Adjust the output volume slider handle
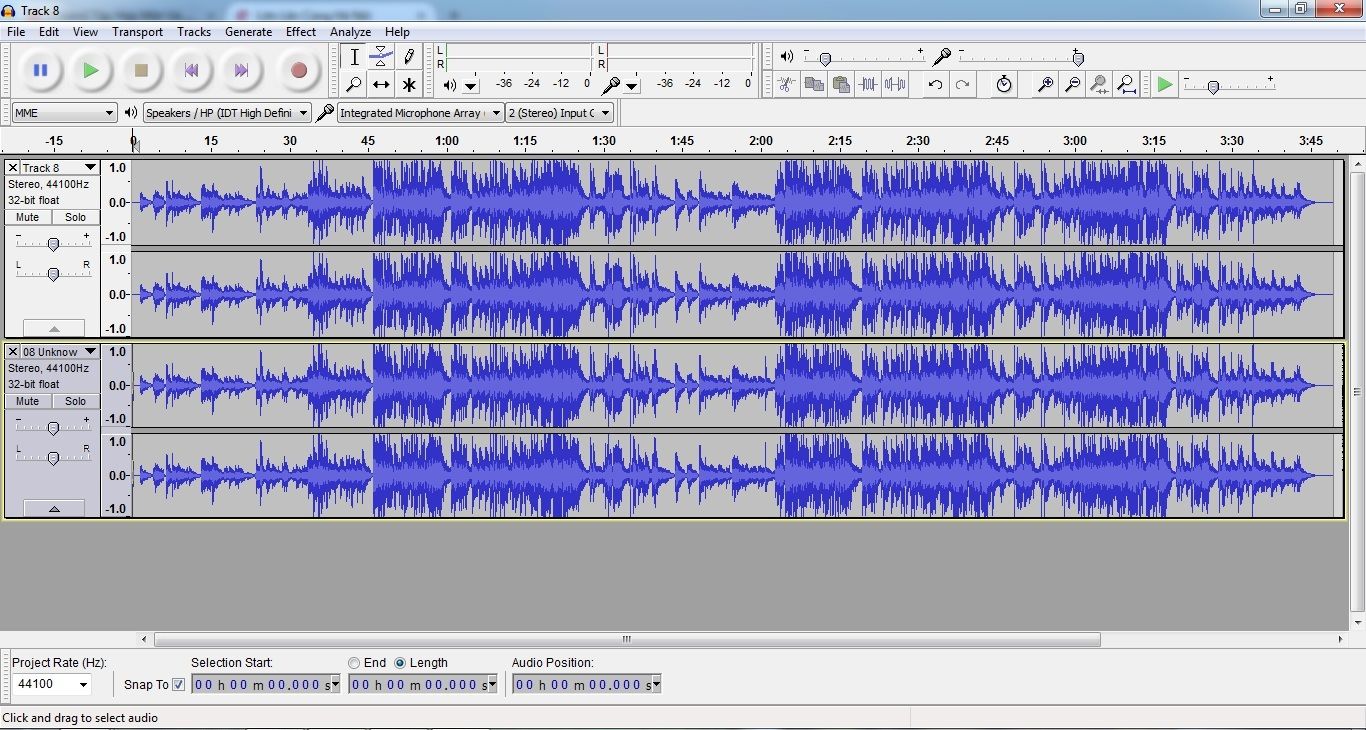 pyautogui.click(x=824, y=58)
